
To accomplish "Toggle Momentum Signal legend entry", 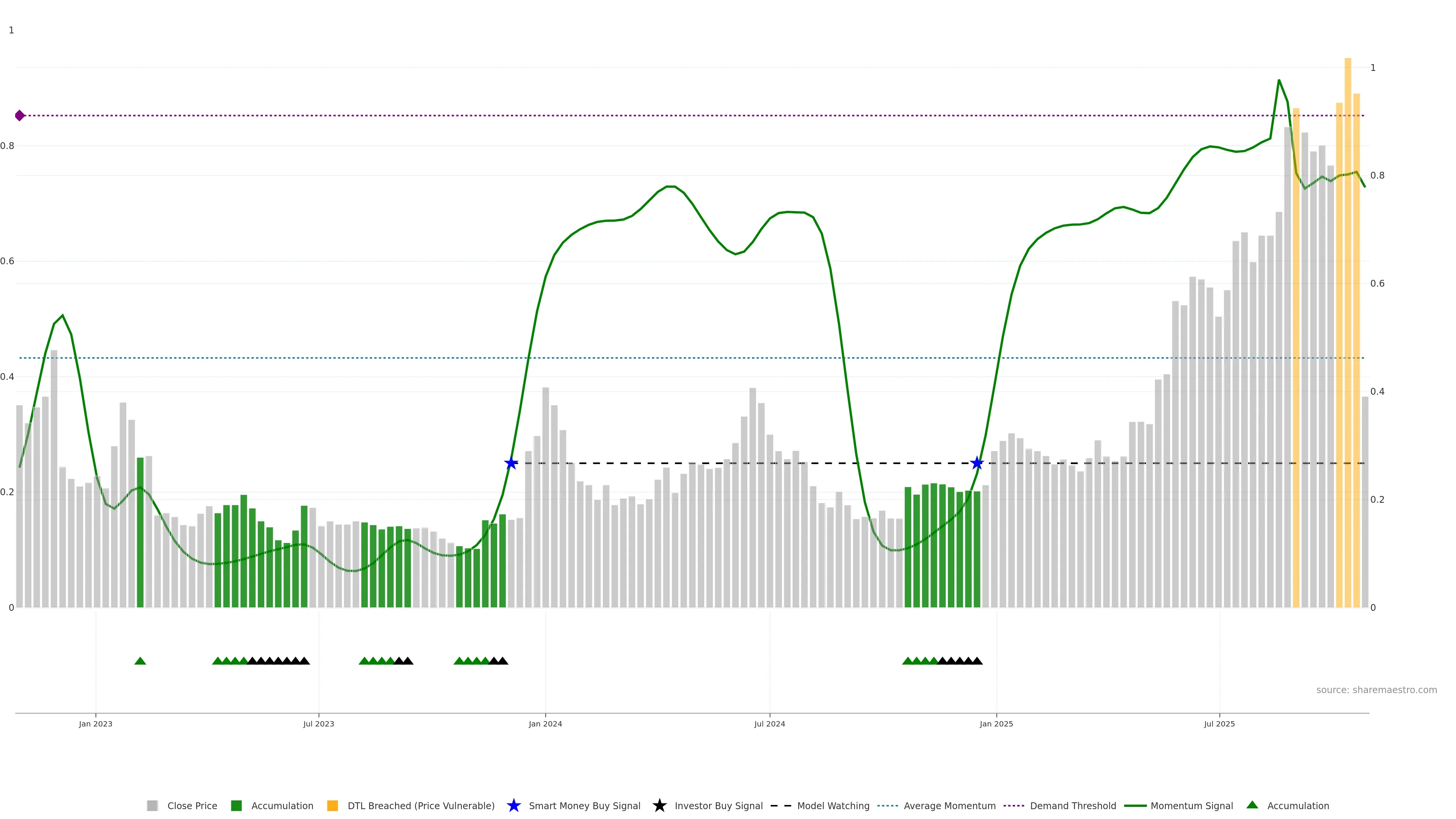I will [1191, 805].
